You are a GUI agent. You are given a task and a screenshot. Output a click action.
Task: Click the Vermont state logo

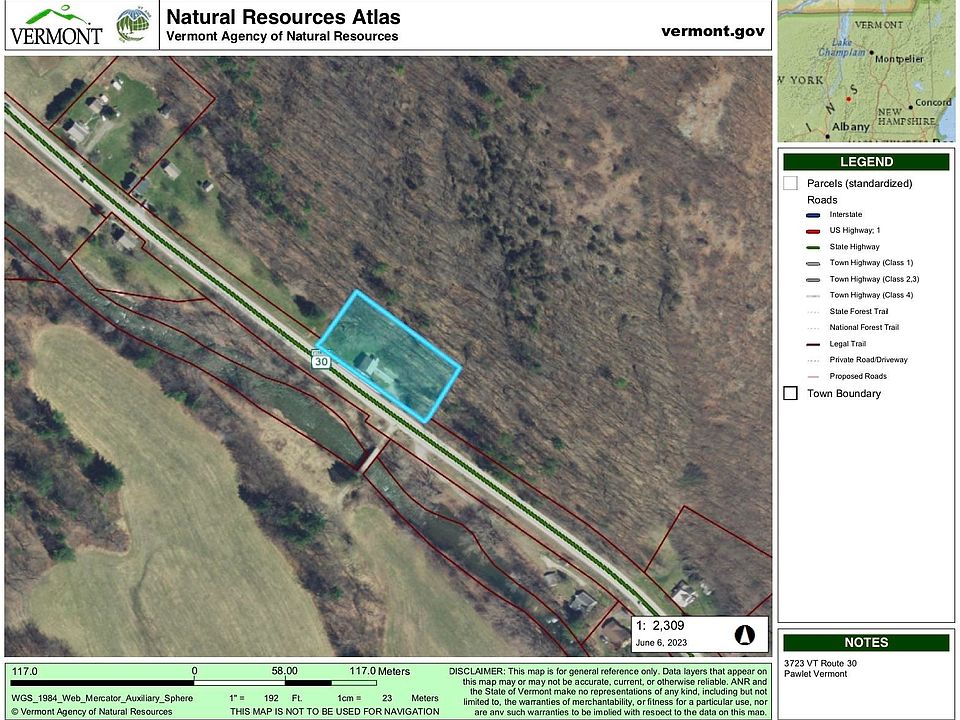[x=56, y=26]
